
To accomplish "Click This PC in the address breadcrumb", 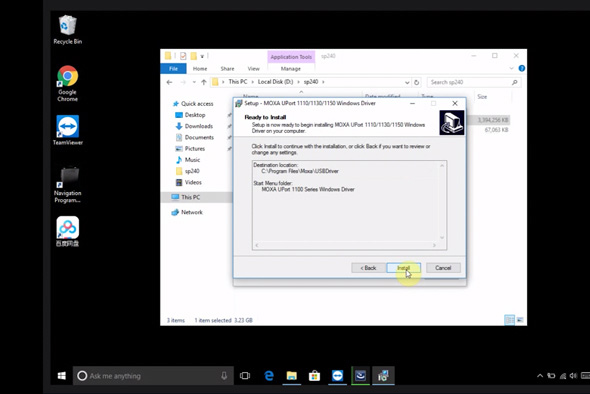I will (238, 82).
